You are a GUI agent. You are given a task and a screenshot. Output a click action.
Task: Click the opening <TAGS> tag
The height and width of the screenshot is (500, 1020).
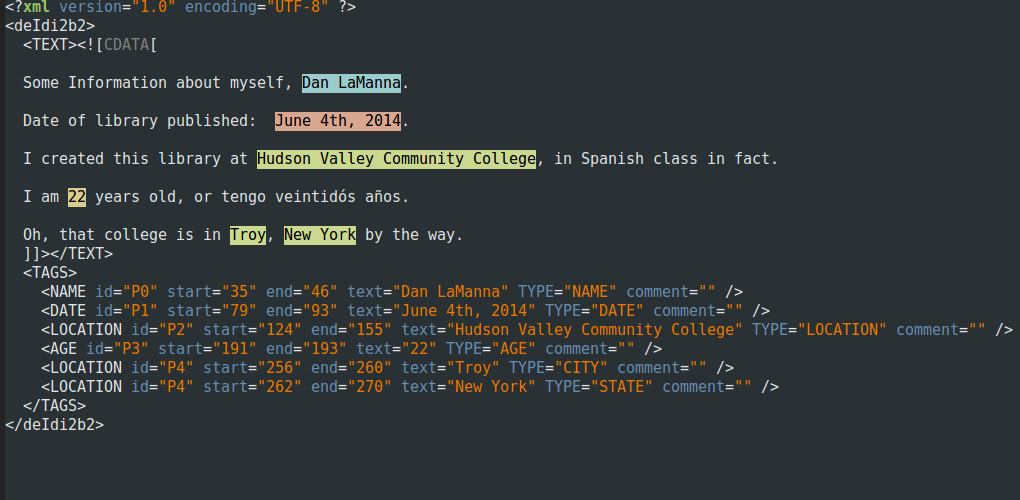[50, 272]
